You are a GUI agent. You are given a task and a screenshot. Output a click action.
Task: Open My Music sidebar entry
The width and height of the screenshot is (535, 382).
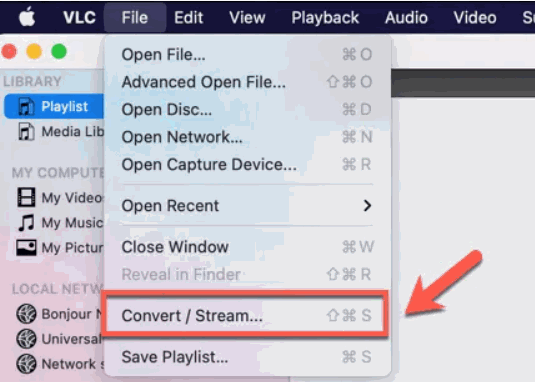pos(54,222)
